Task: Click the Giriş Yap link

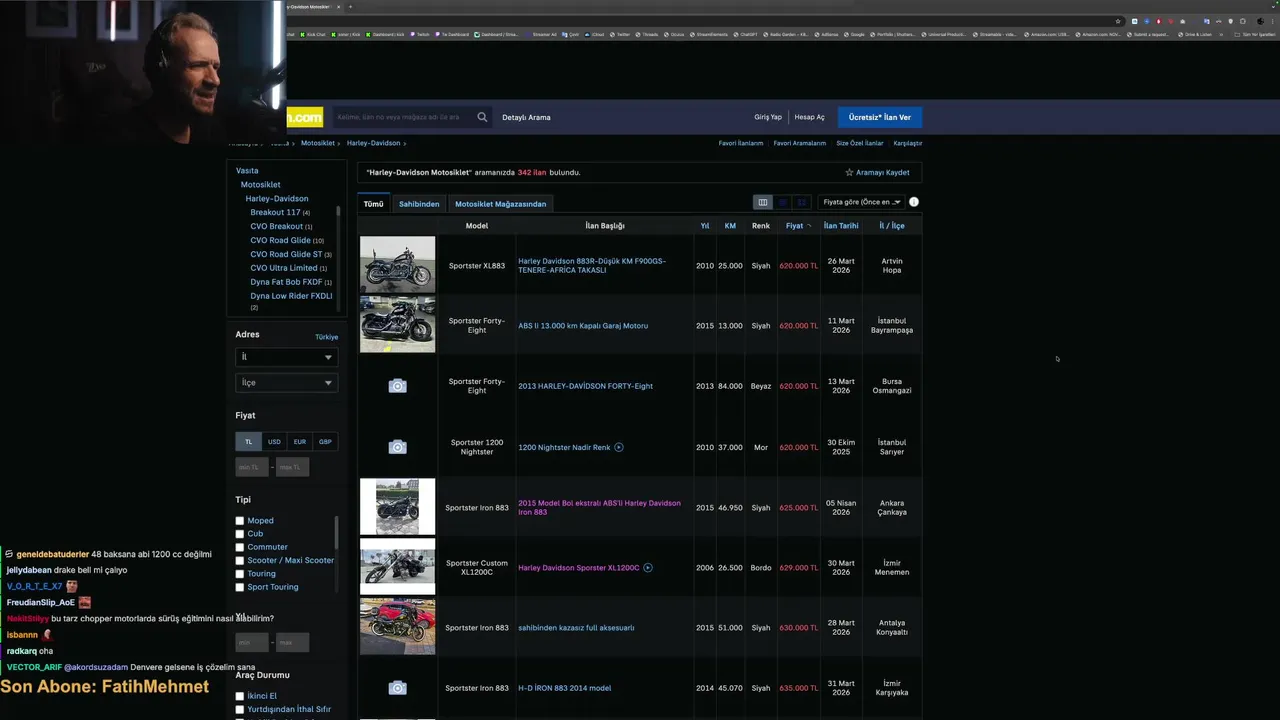Action: tap(768, 117)
